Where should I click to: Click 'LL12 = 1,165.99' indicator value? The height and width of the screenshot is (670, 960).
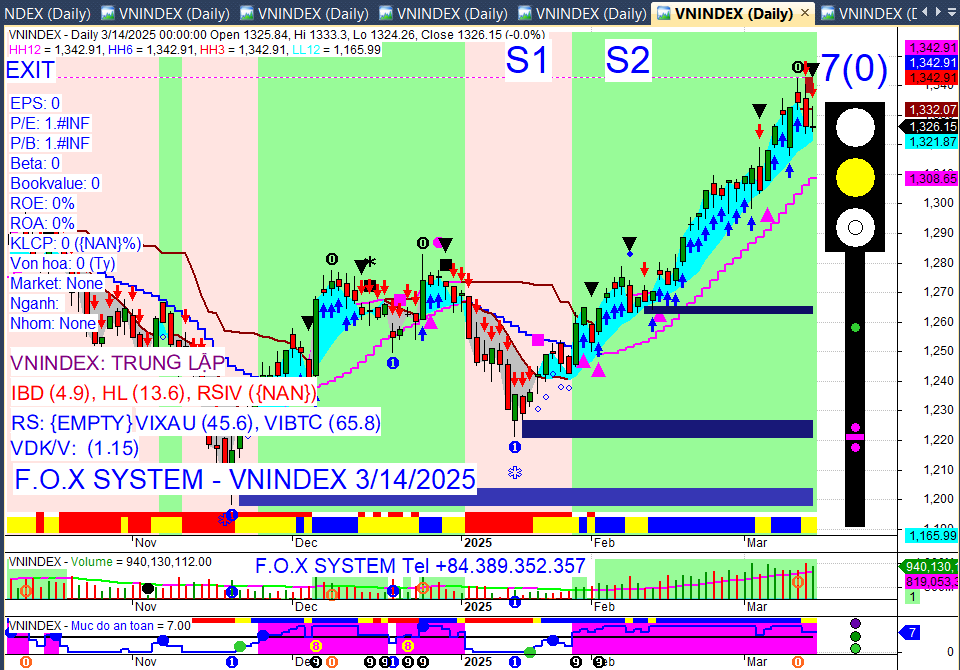pos(336,50)
